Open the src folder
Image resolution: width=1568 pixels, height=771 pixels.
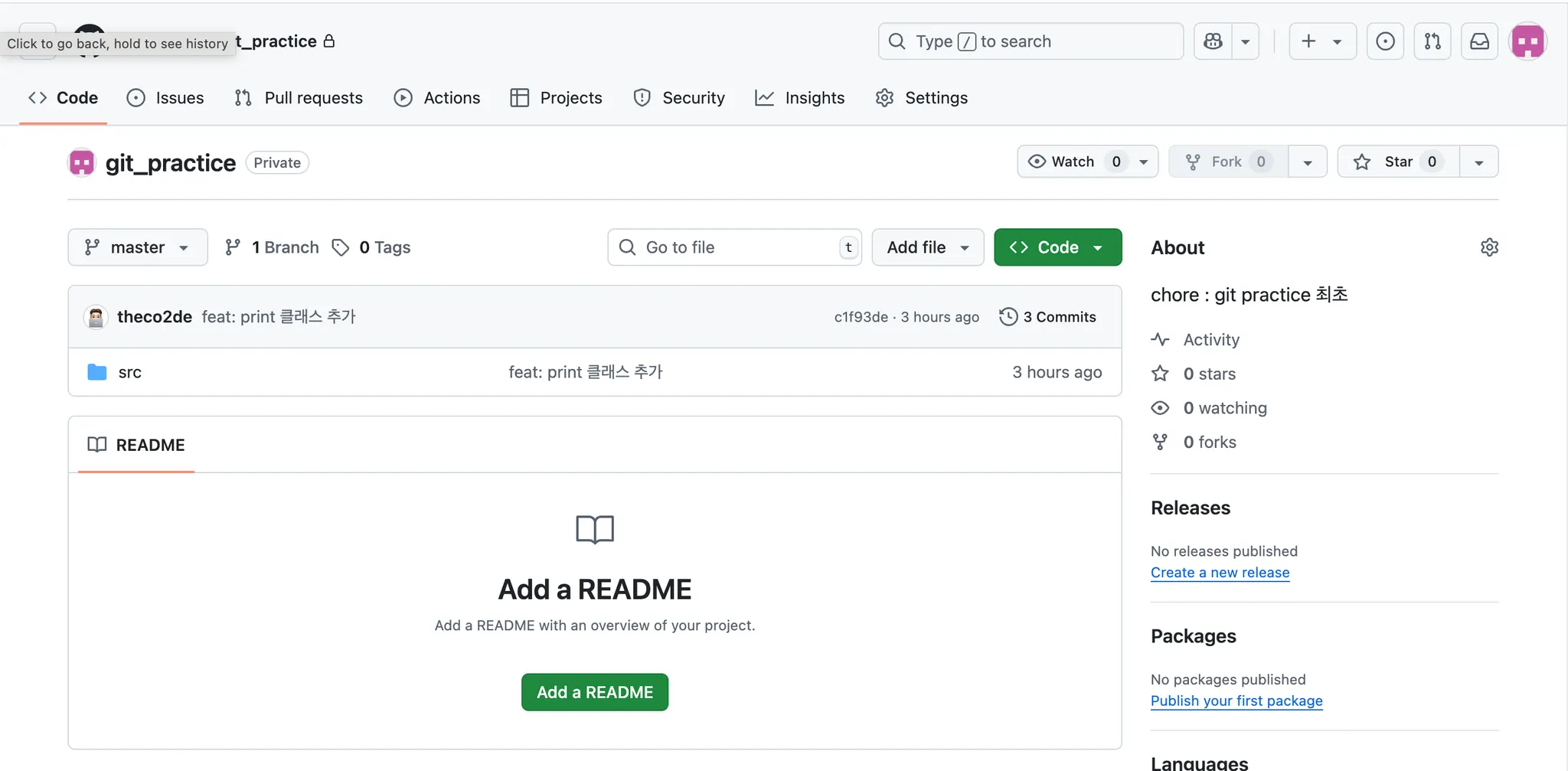click(x=129, y=372)
